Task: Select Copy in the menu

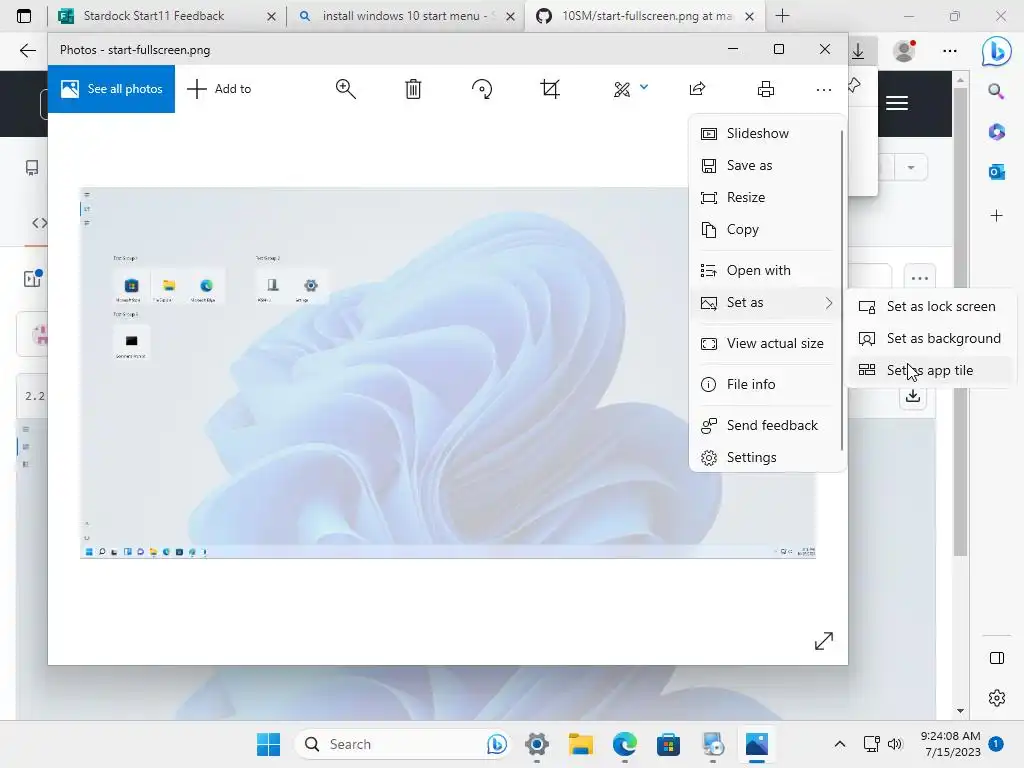Action: pos(766,229)
